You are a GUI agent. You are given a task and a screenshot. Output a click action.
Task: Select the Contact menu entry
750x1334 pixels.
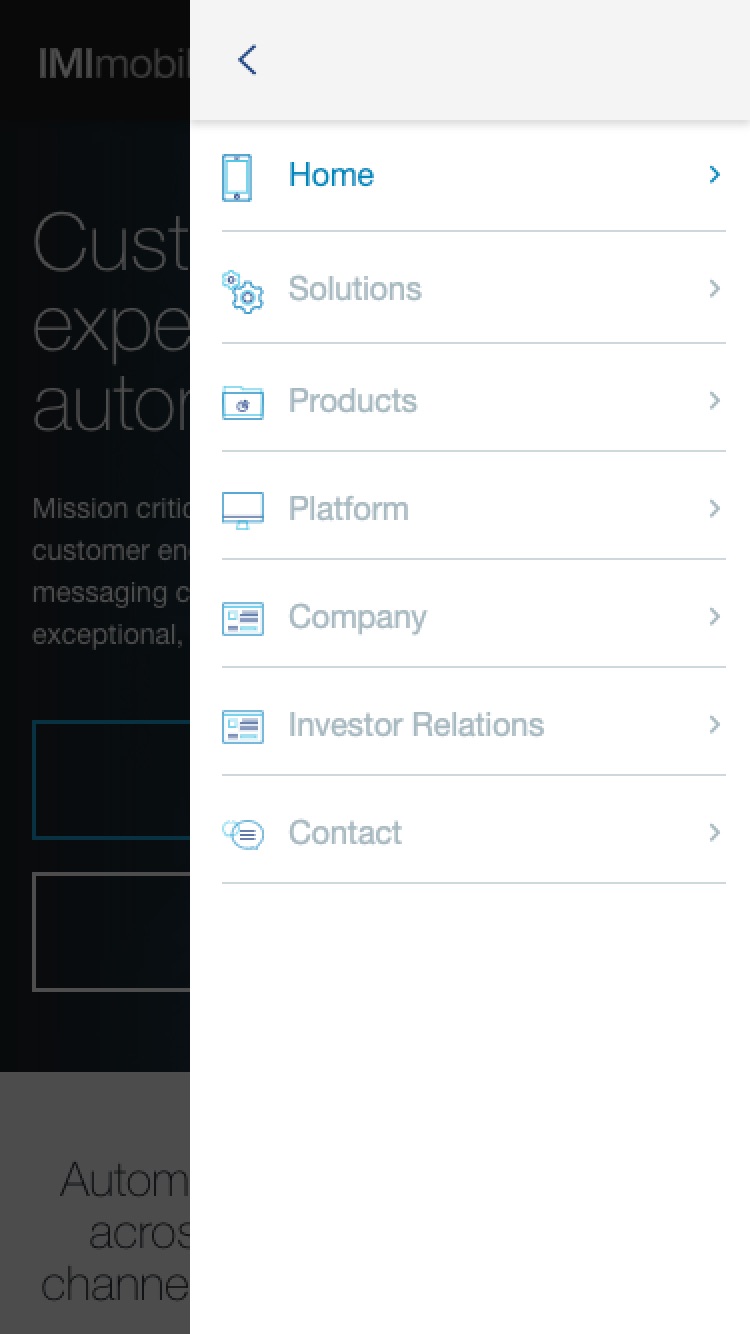pos(345,832)
